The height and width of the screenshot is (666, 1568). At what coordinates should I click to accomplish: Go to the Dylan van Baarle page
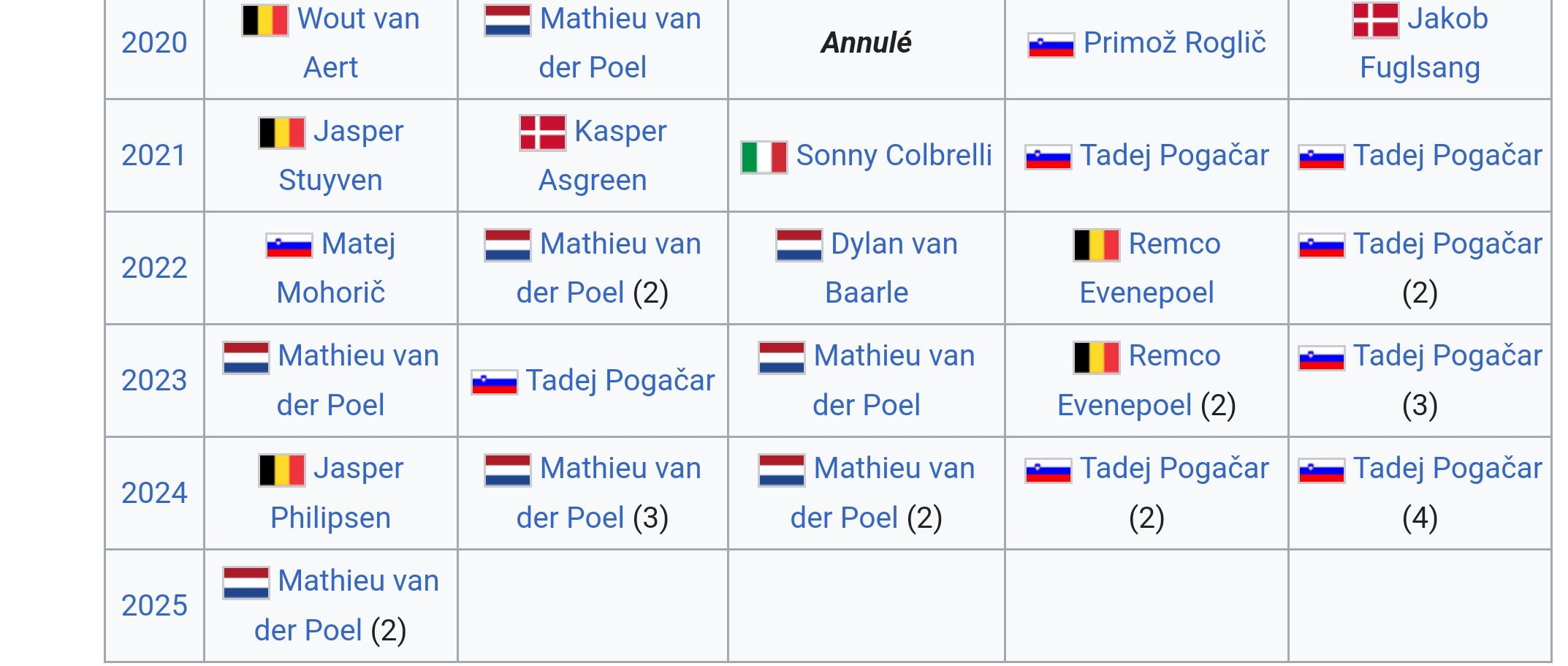(x=894, y=244)
